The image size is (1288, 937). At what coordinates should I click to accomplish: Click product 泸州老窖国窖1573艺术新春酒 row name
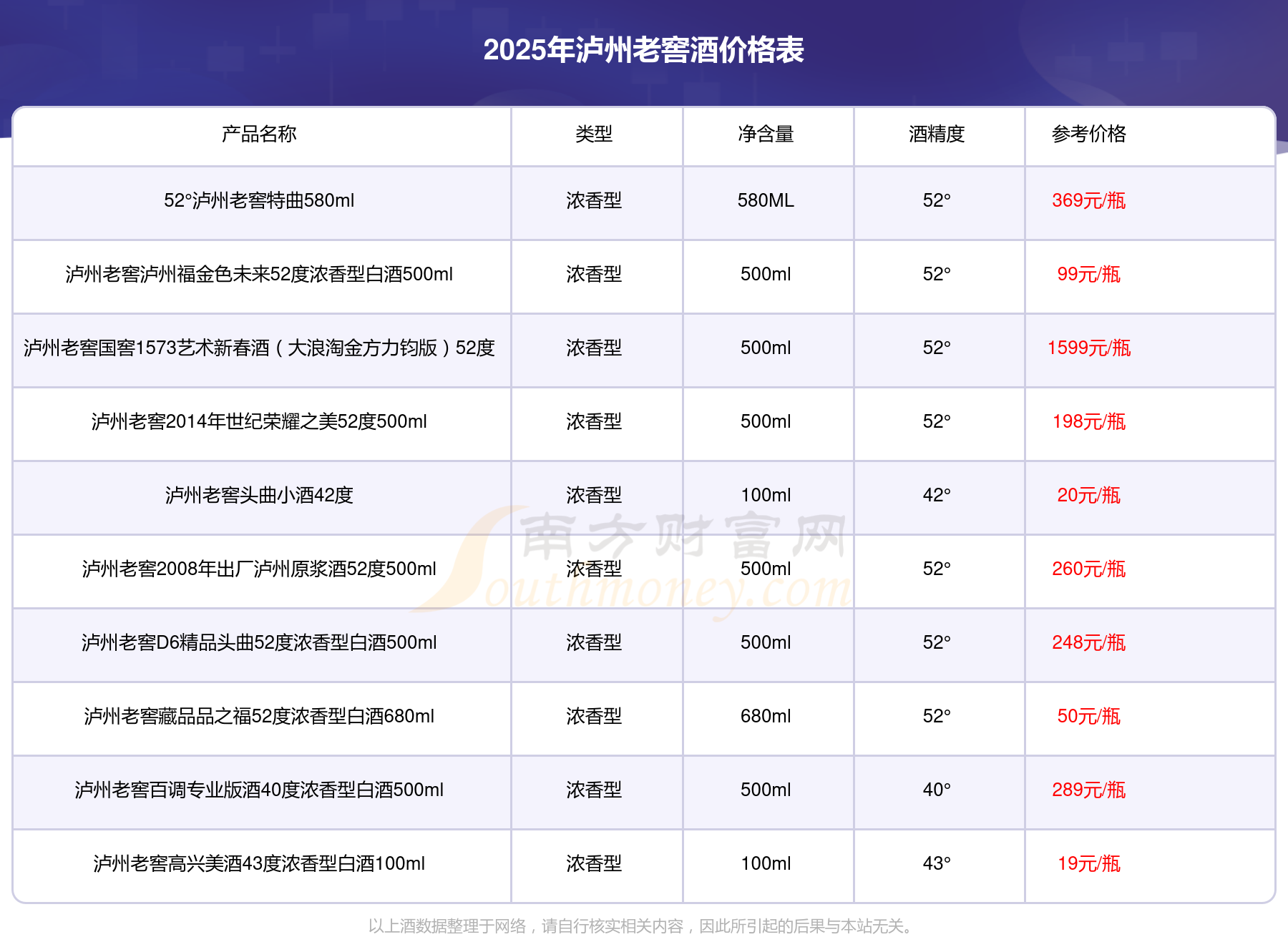point(259,348)
